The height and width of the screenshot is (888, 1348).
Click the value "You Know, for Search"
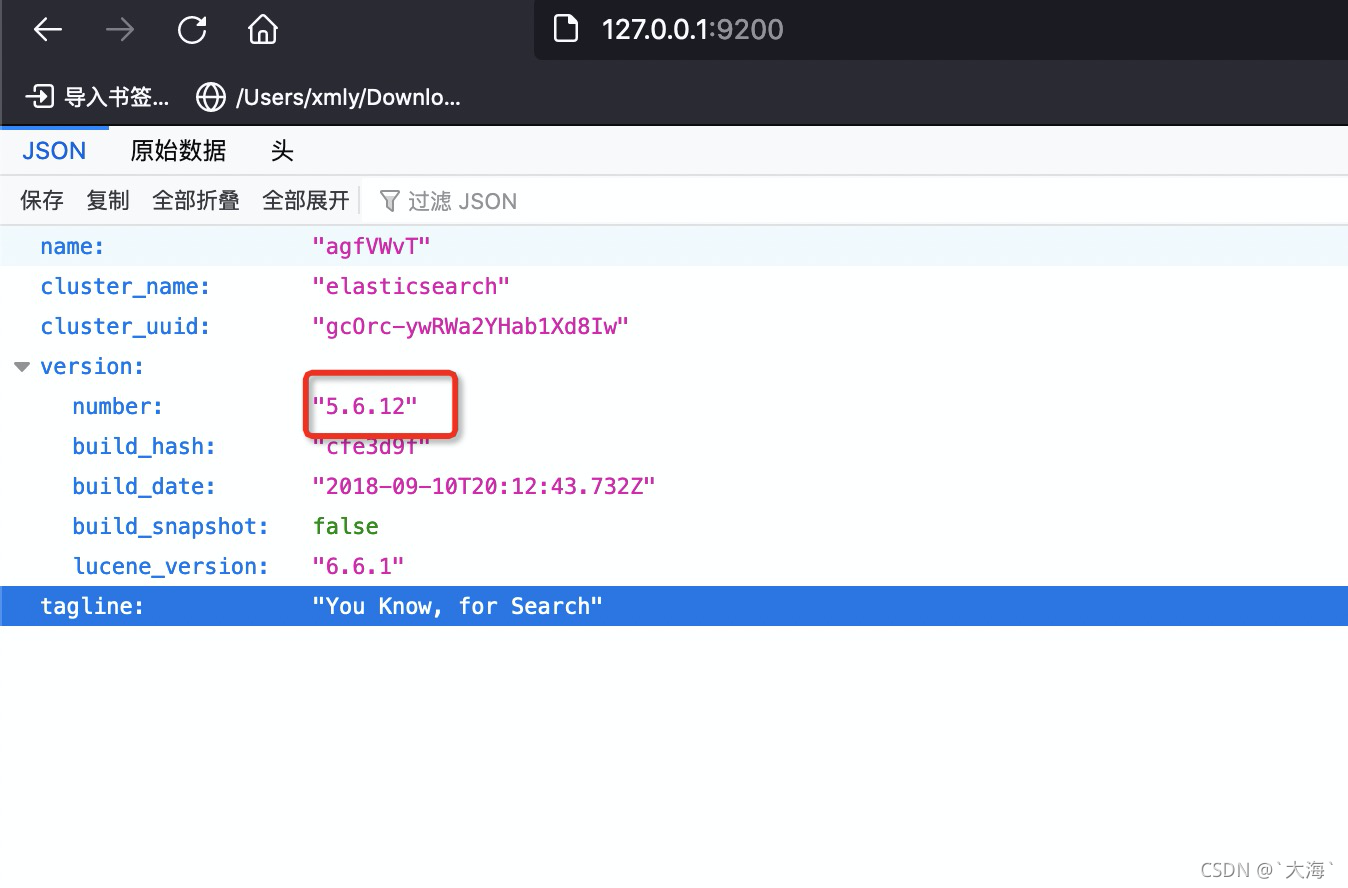(x=458, y=606)
